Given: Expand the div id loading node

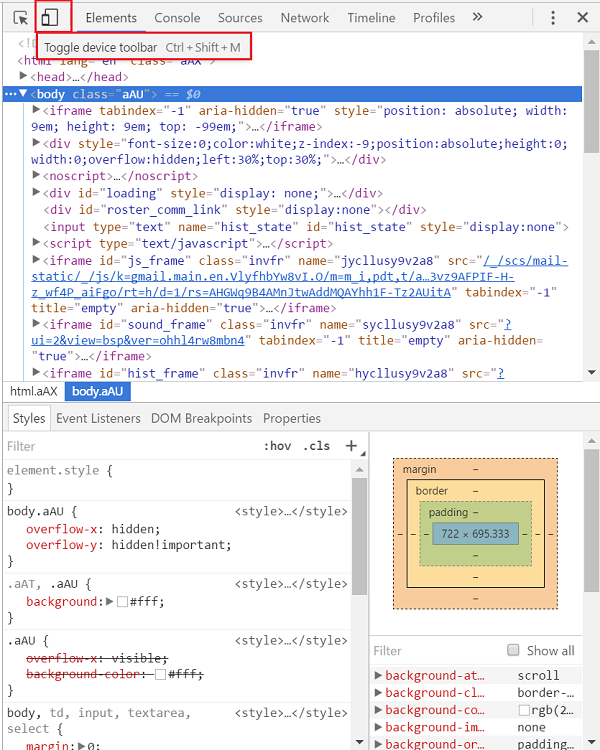Looking at the screenshot, I should click(x=36, y=192).
